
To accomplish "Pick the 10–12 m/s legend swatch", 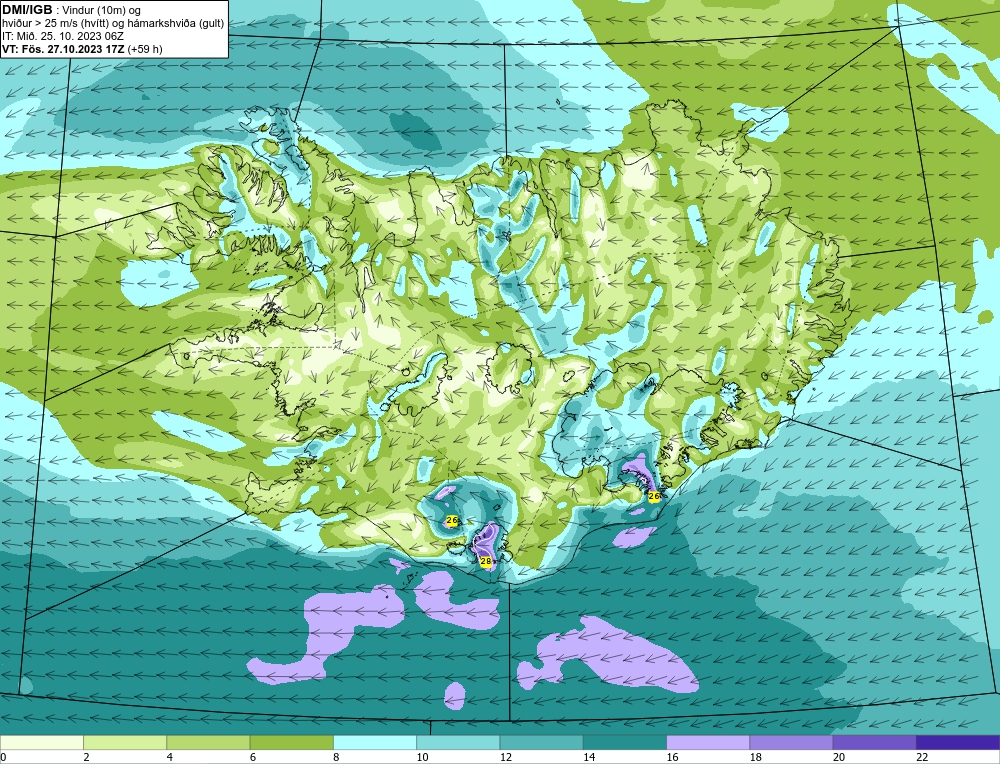I will [x=458, y=742].
